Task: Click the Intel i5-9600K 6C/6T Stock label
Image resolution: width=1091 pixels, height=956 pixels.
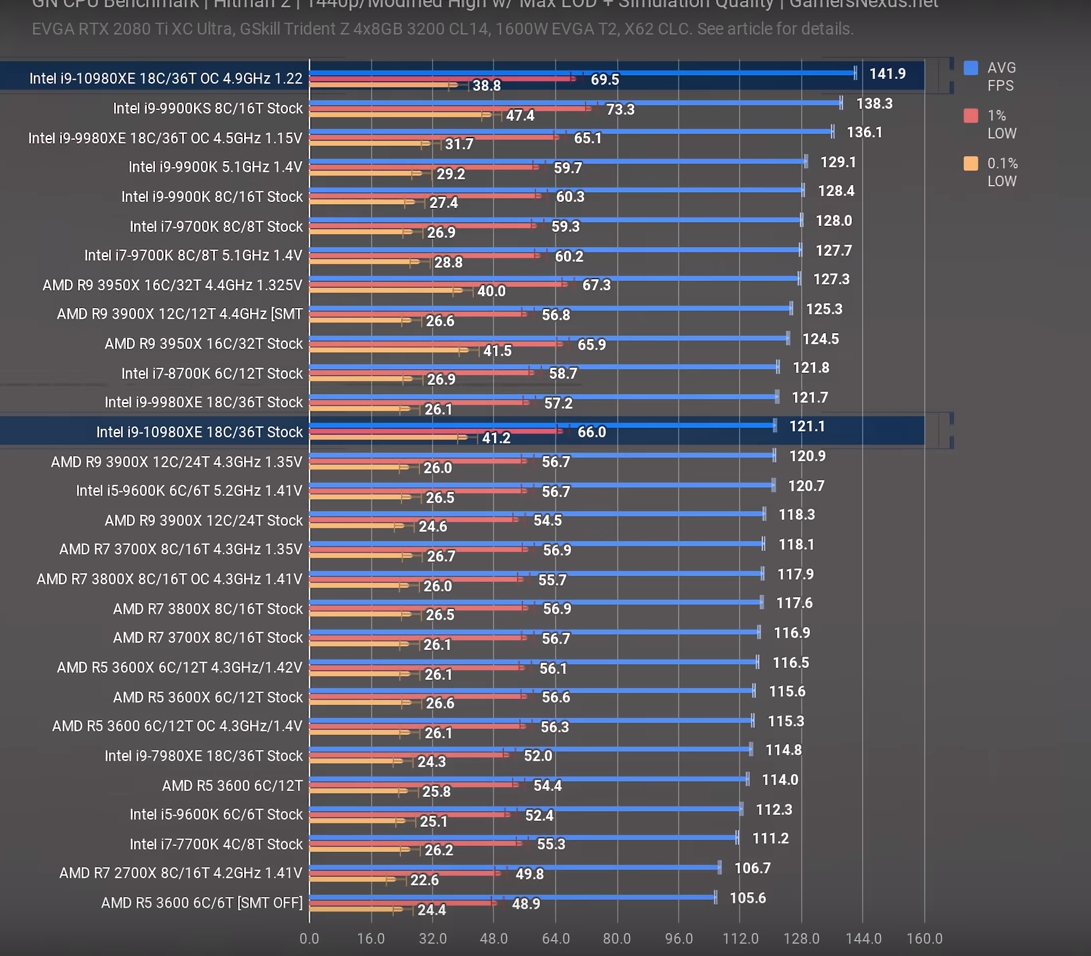Action: [x=216, y=815]
